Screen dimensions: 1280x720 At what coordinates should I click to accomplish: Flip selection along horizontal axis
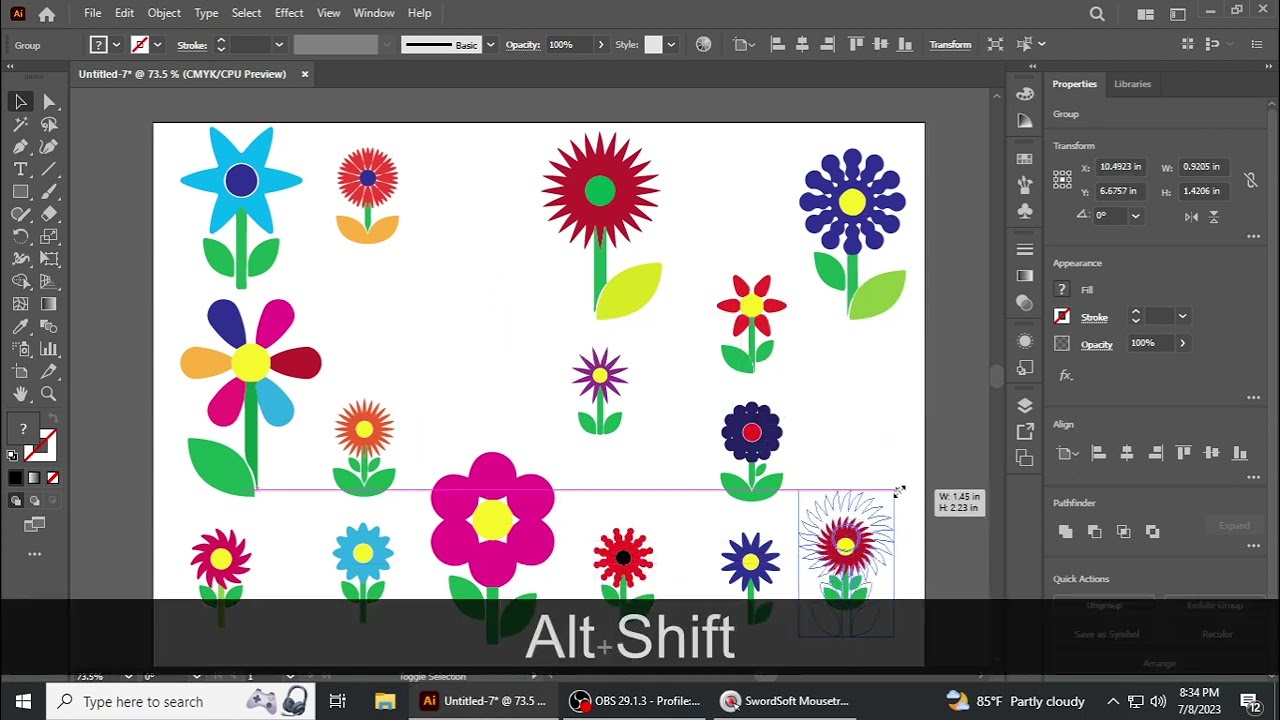click(1191, 216)
